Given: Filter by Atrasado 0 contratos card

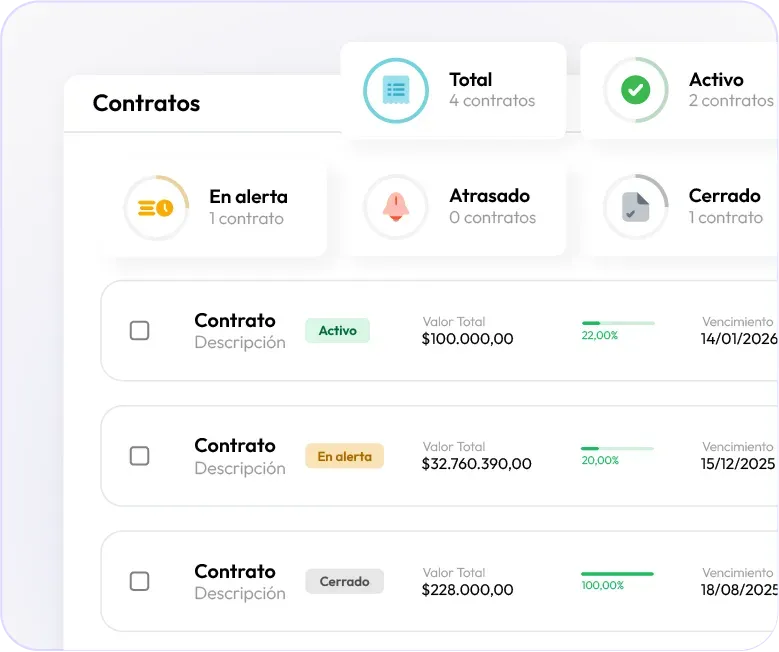Looking at the screenshot, I should click(x=463, y=207).
